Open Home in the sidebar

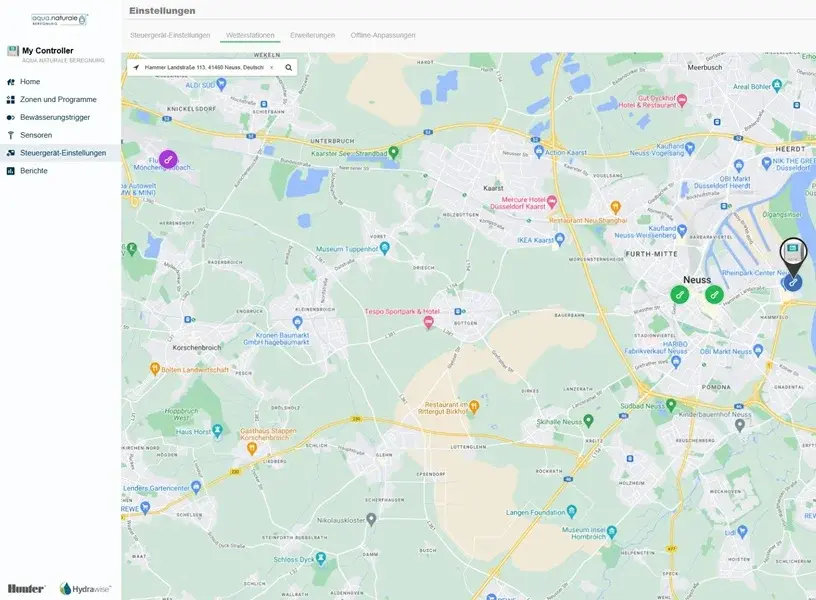30,82
